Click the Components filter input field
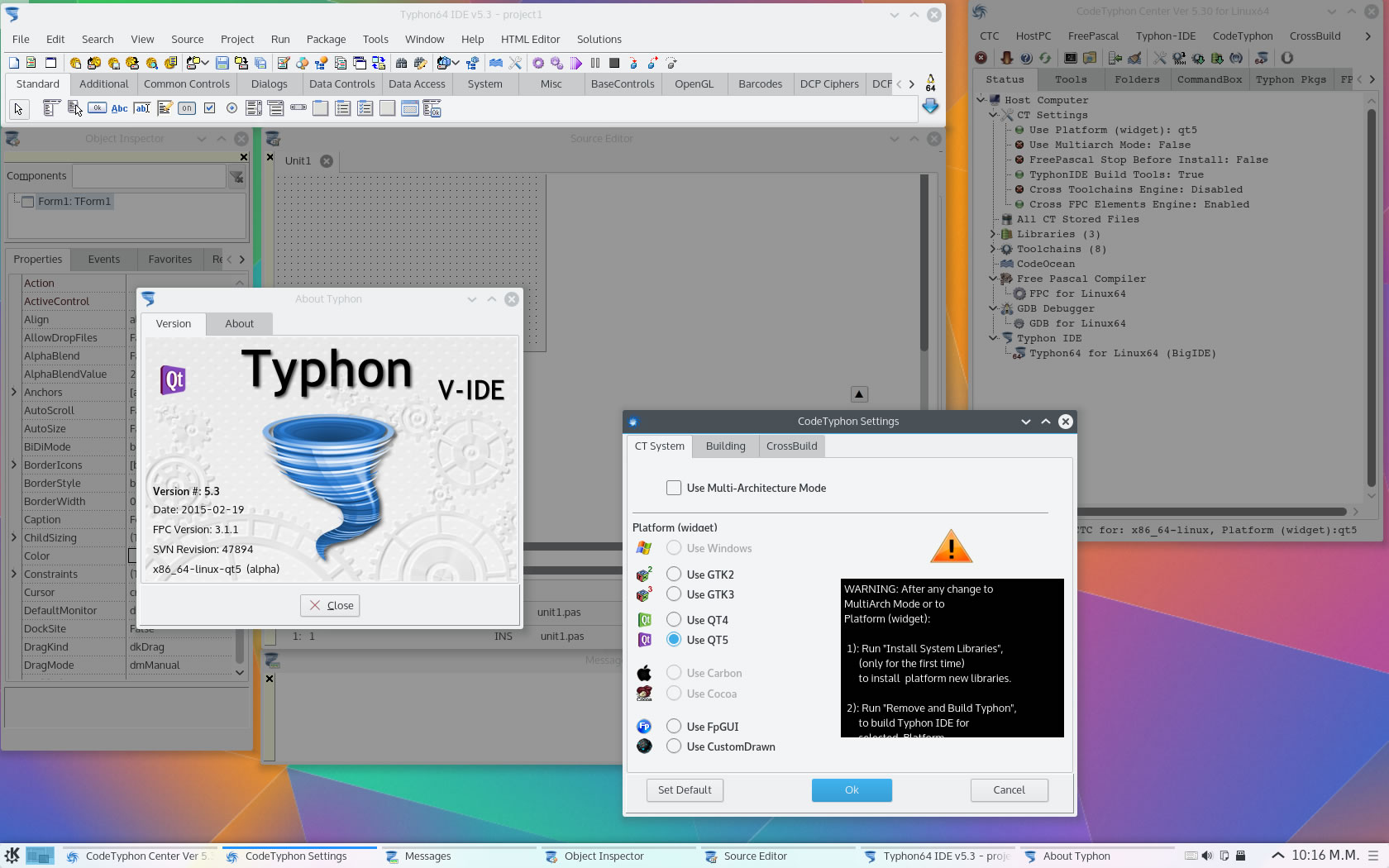This screenshot has height=868, width=1389. (149, 175)
